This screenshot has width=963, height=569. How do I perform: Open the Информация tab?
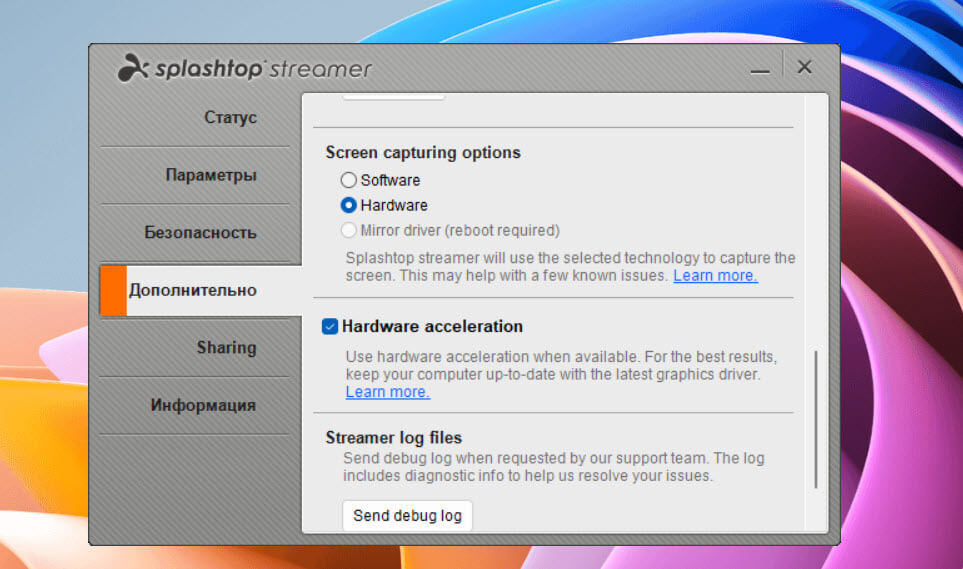click(x=203, y=406)
